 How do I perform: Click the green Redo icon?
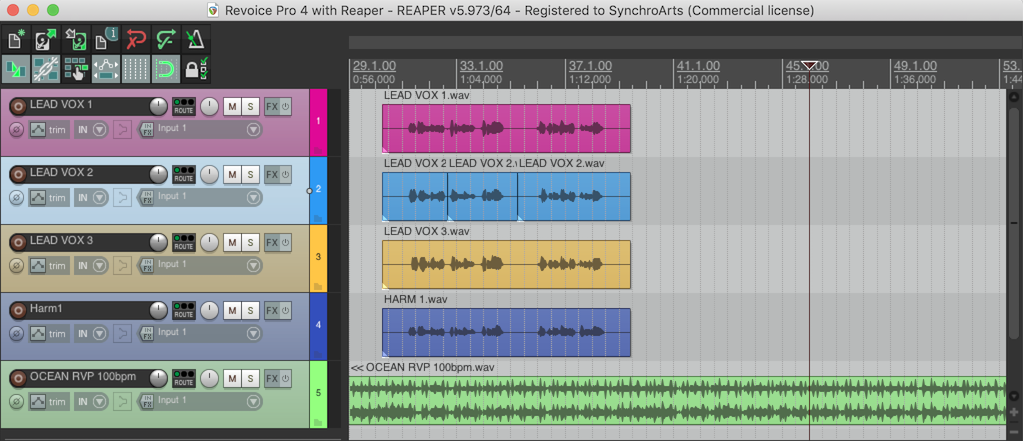(165, 41)
